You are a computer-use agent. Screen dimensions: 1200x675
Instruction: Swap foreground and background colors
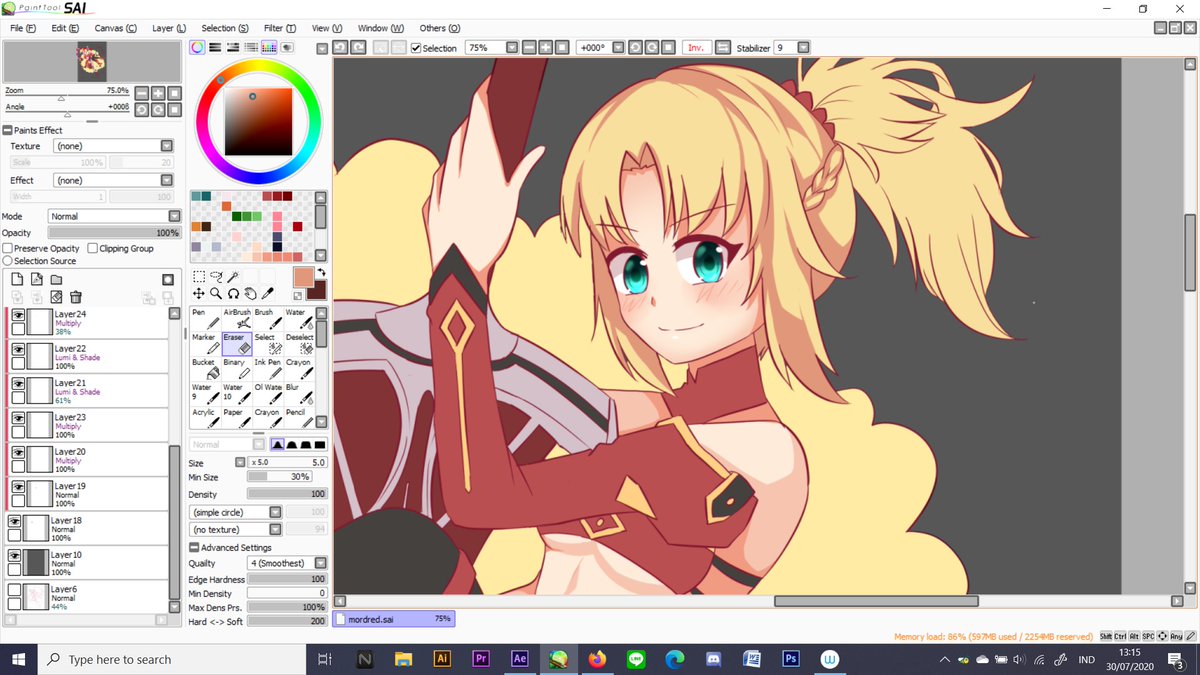click(322, 272)
